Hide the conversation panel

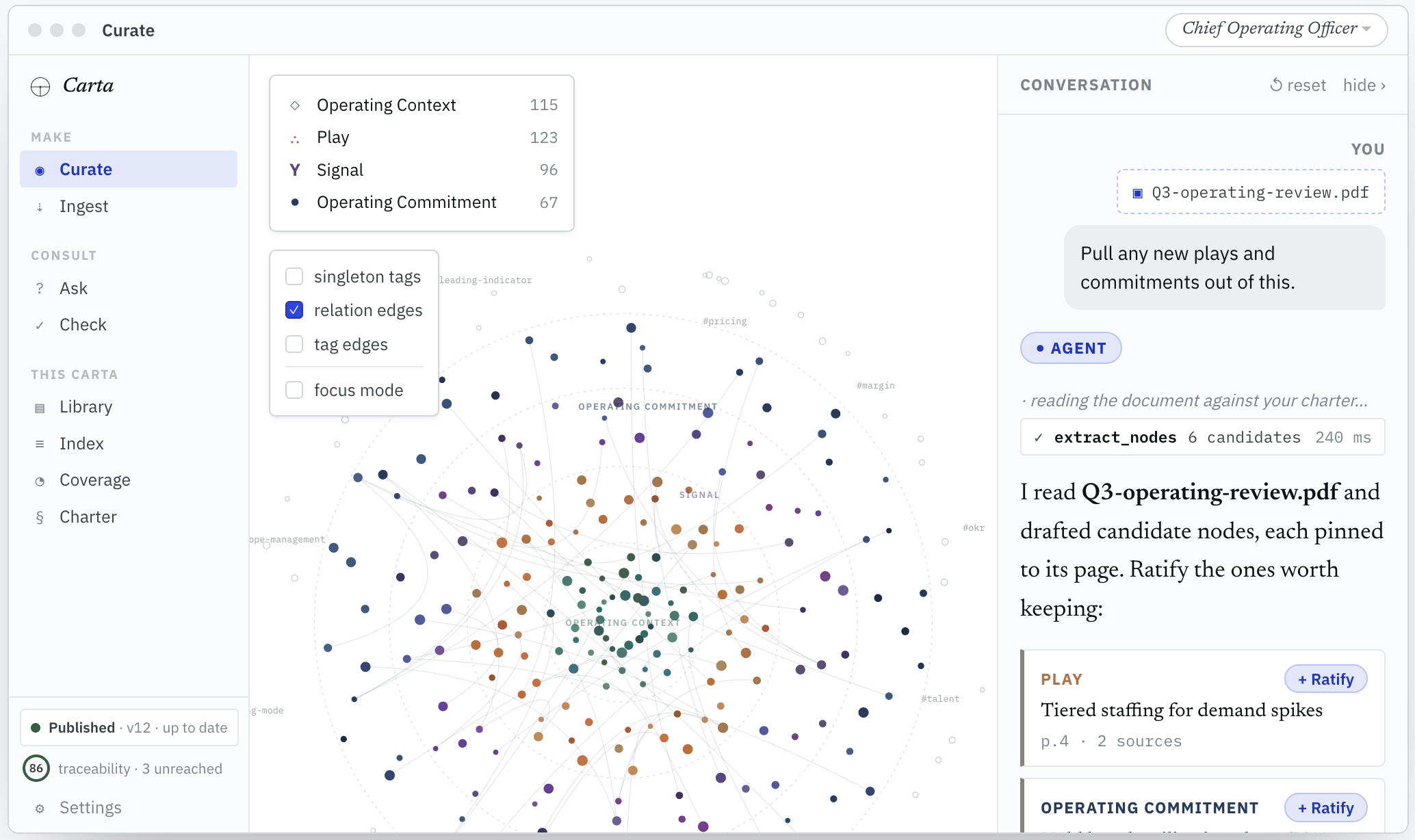[1364, 86]
